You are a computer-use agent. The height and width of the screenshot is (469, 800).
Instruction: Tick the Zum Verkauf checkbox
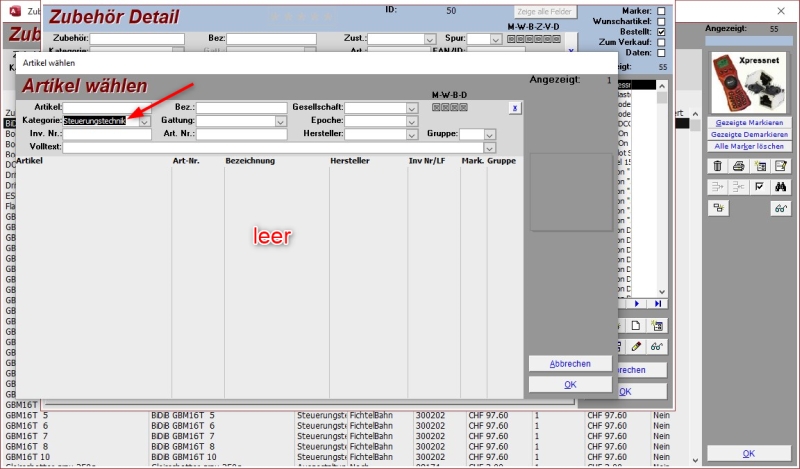pos(661,42)
